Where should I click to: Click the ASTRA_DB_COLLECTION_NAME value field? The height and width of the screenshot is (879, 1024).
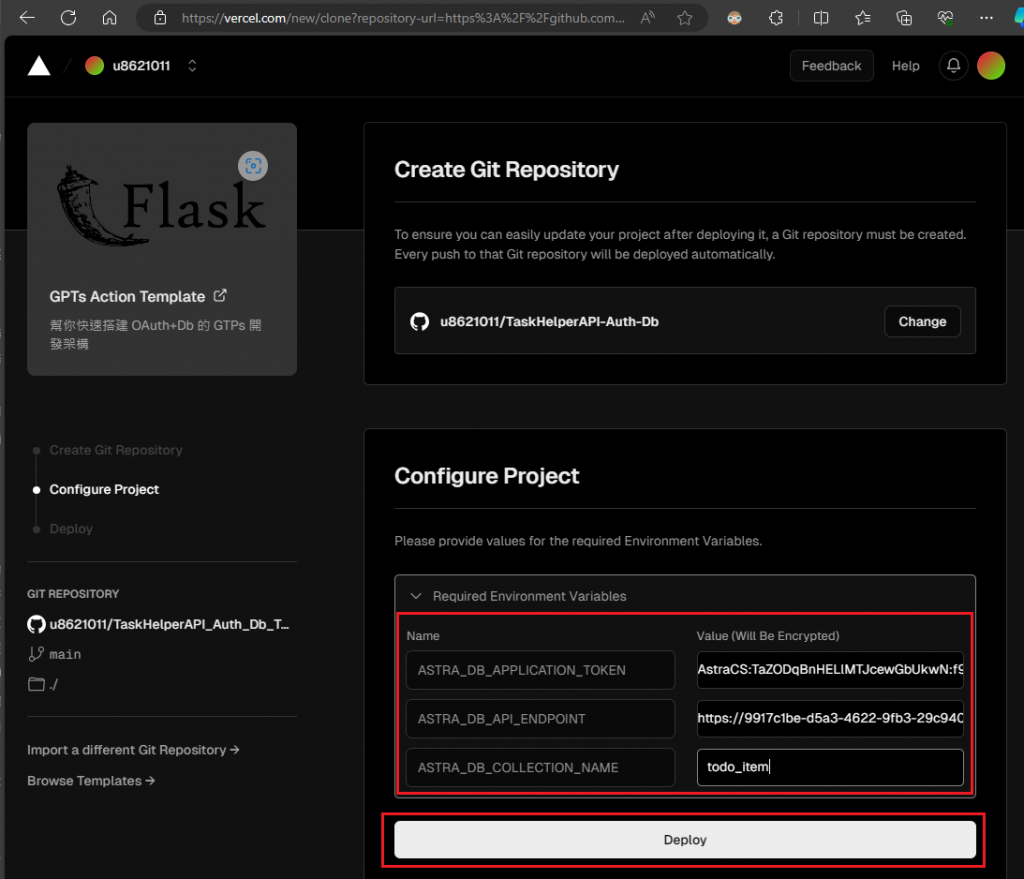[830, 768]
